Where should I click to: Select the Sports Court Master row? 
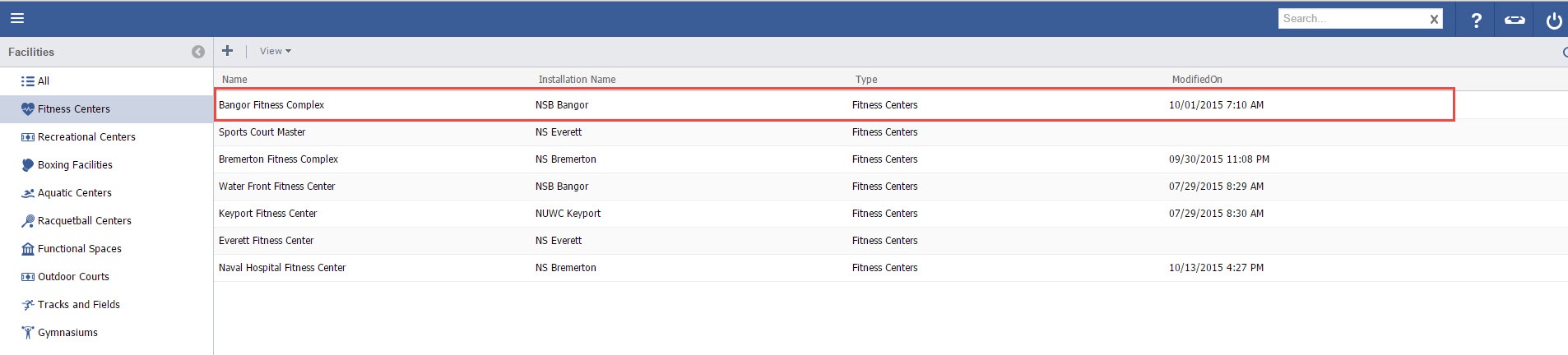[x=262, y=132]
